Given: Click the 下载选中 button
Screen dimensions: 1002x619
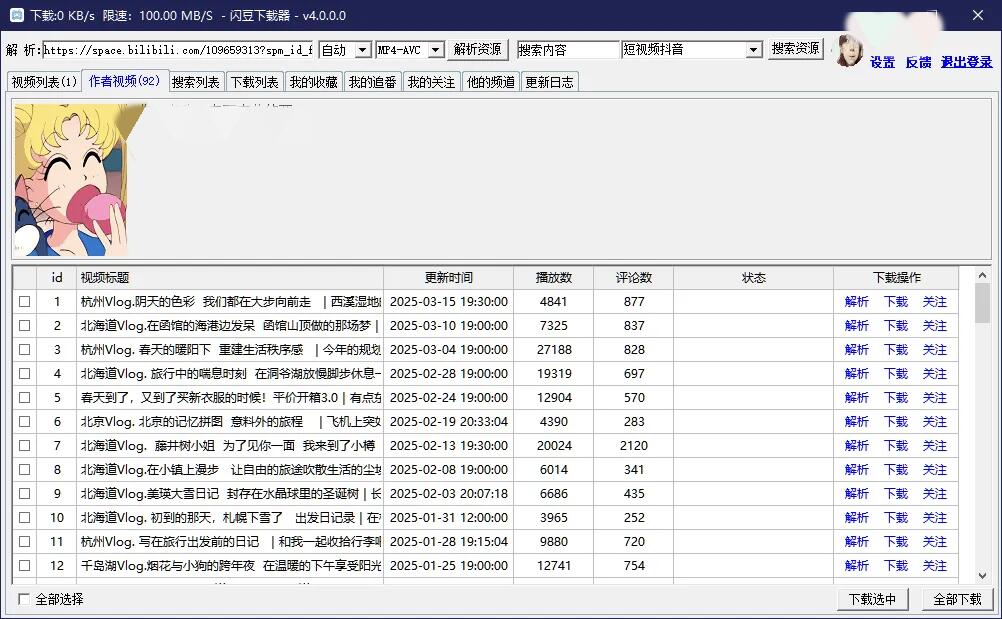Looking at the screenshot, I should coord(872,599).
